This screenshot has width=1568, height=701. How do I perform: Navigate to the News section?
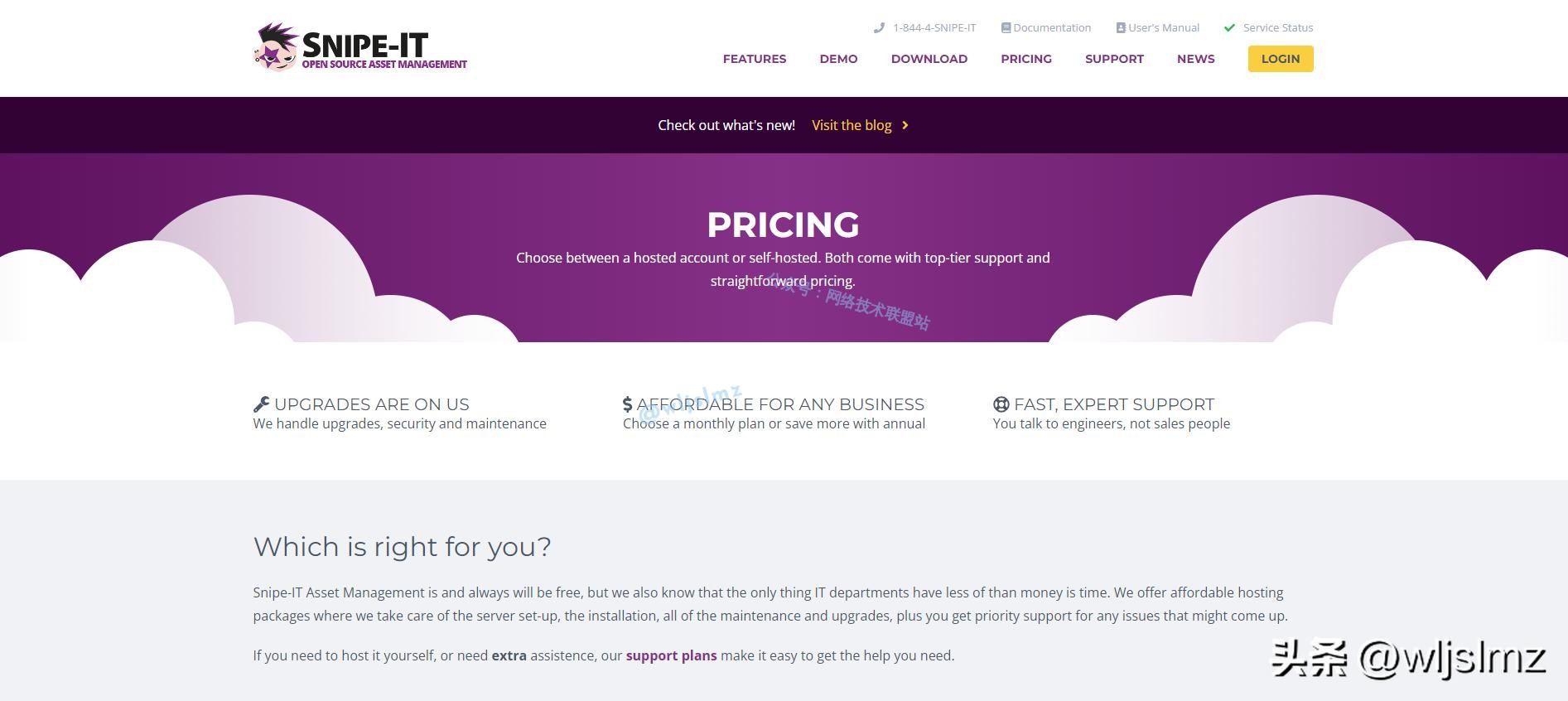pos(1196,59)
